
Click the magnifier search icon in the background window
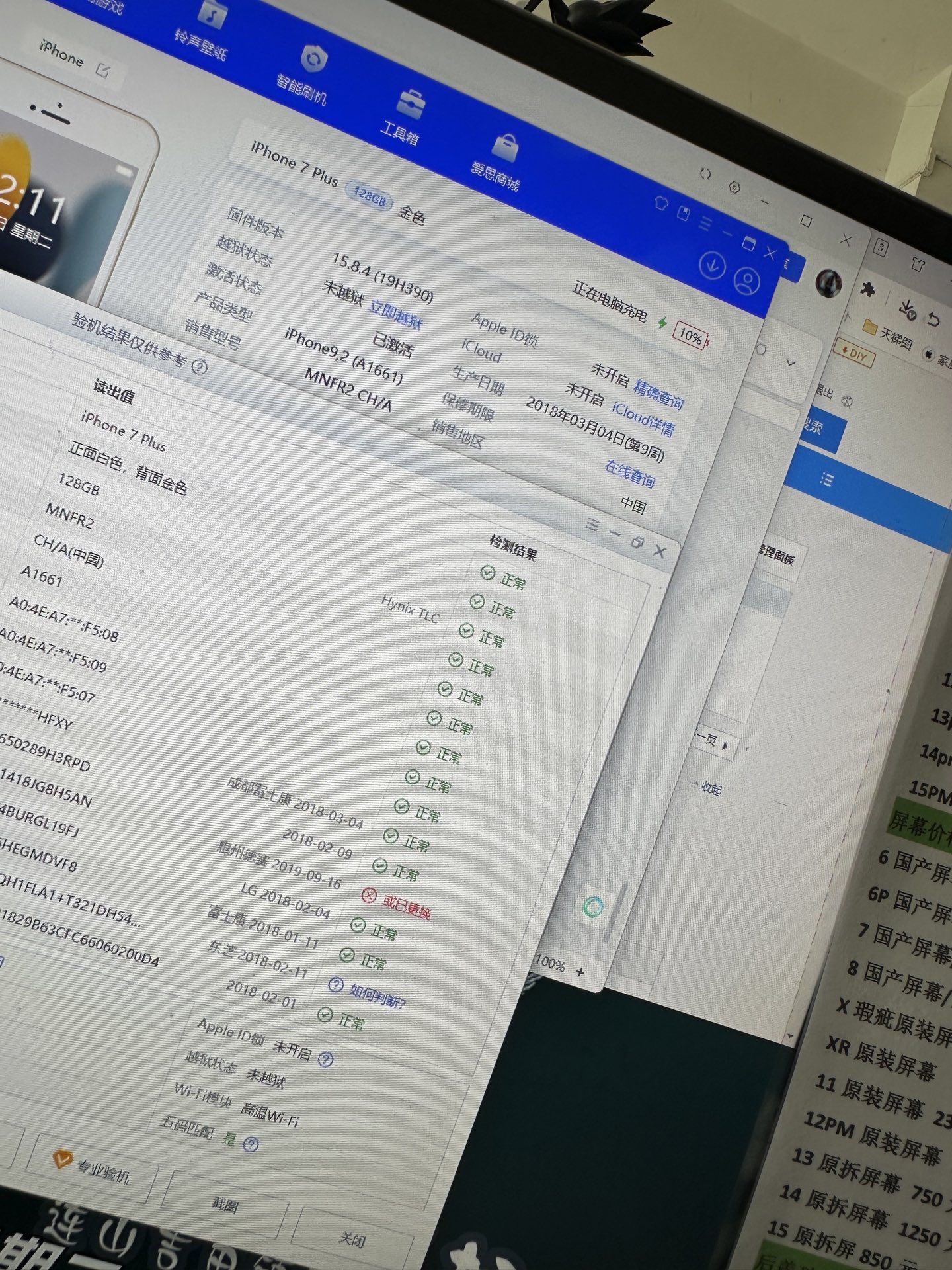762,350
